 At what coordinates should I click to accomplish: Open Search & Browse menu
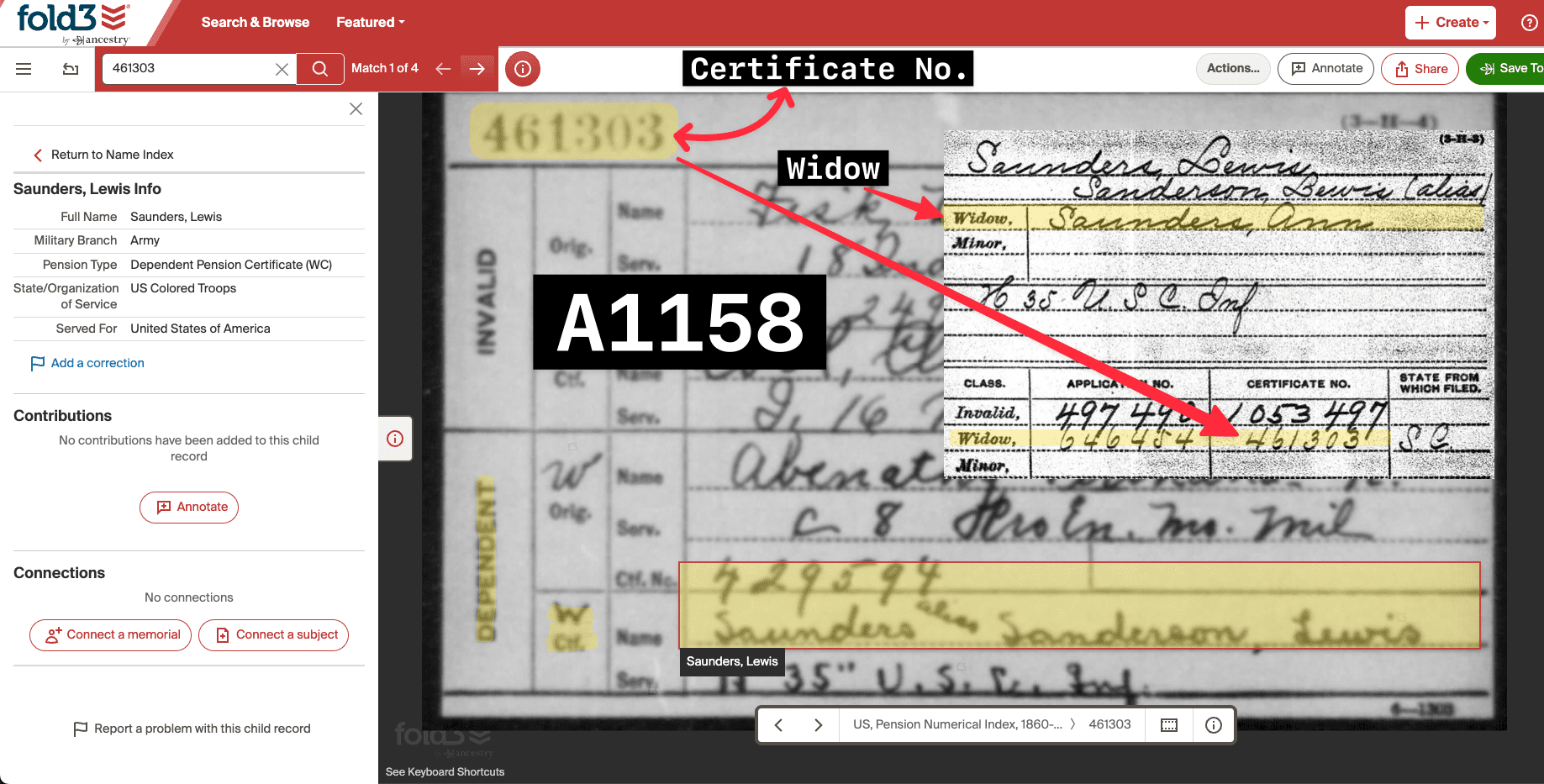tap(255, 23)
